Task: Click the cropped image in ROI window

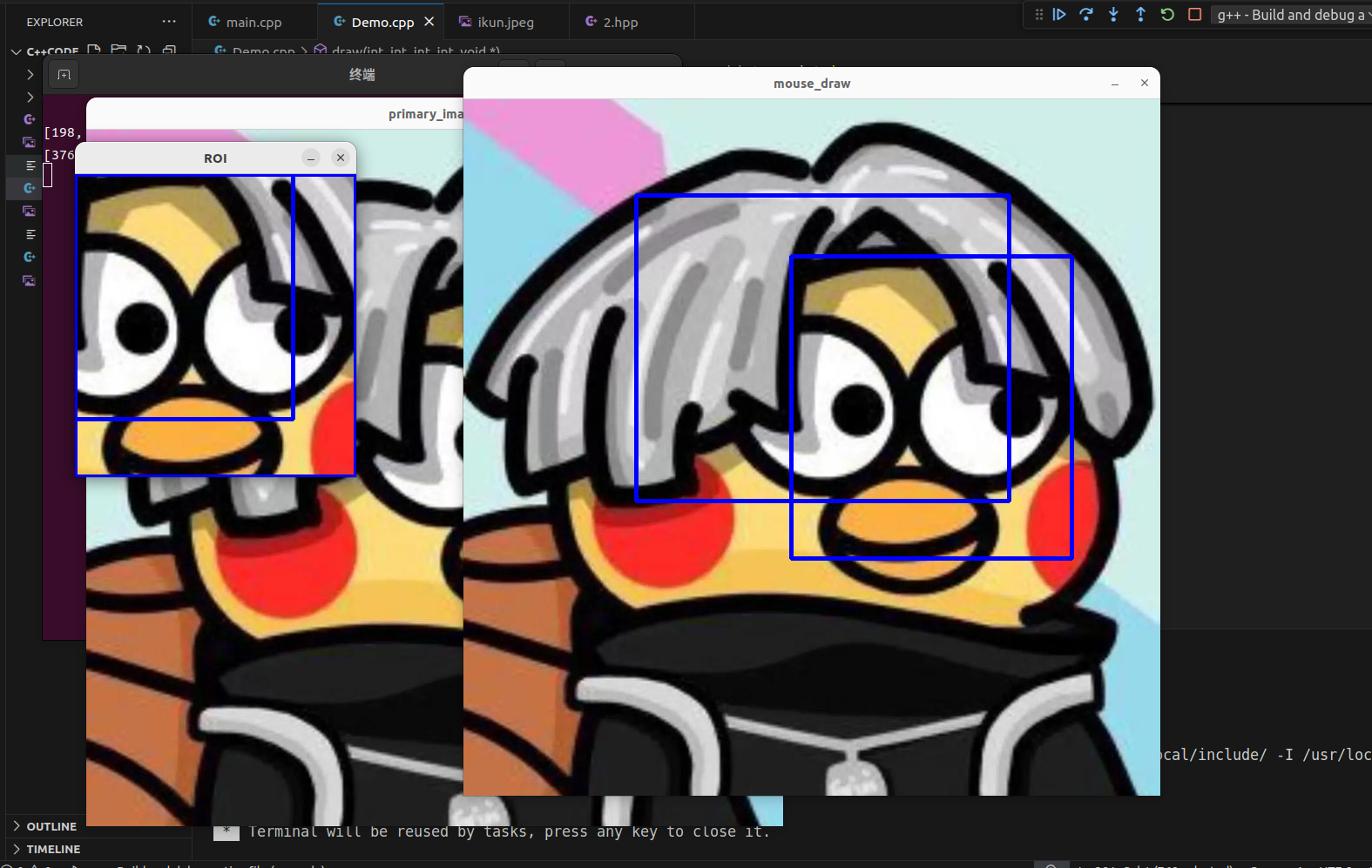Action: [216, 325]
